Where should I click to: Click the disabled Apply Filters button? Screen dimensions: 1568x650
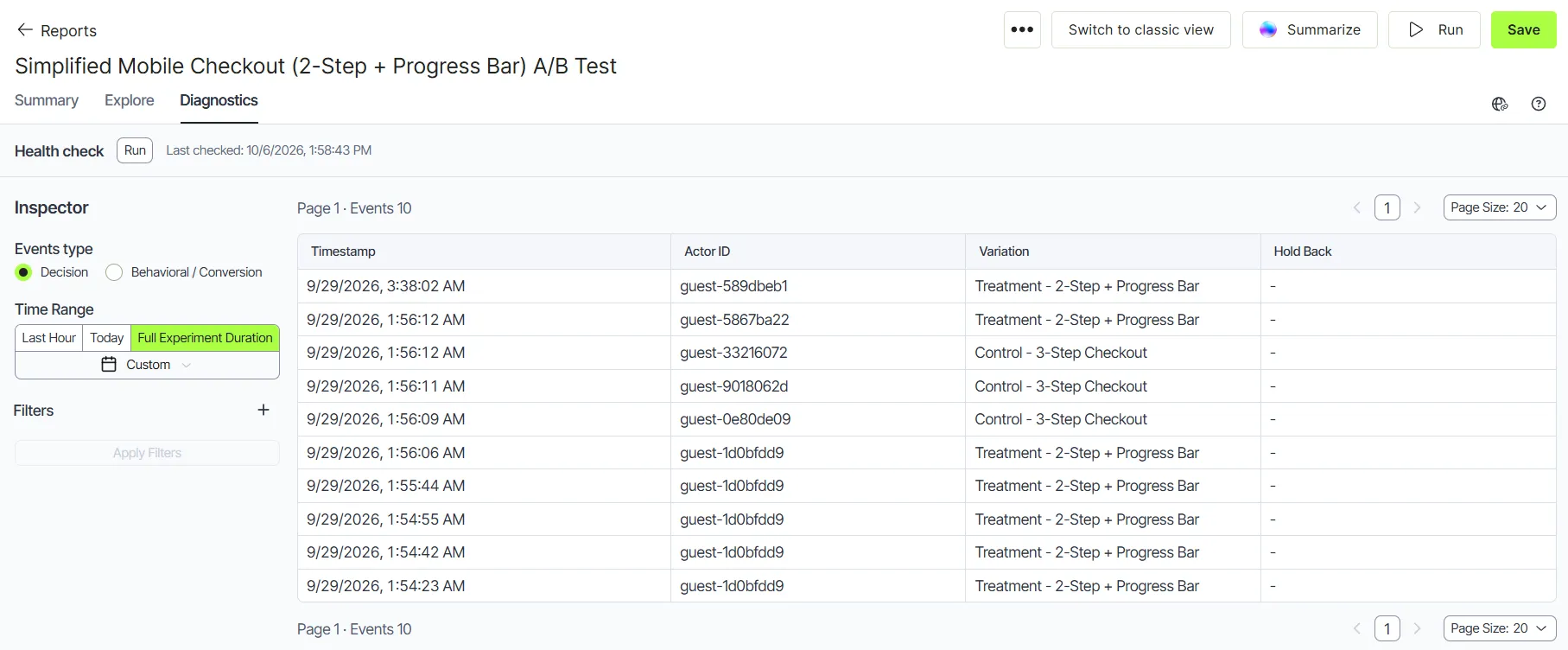pos(147,453)
